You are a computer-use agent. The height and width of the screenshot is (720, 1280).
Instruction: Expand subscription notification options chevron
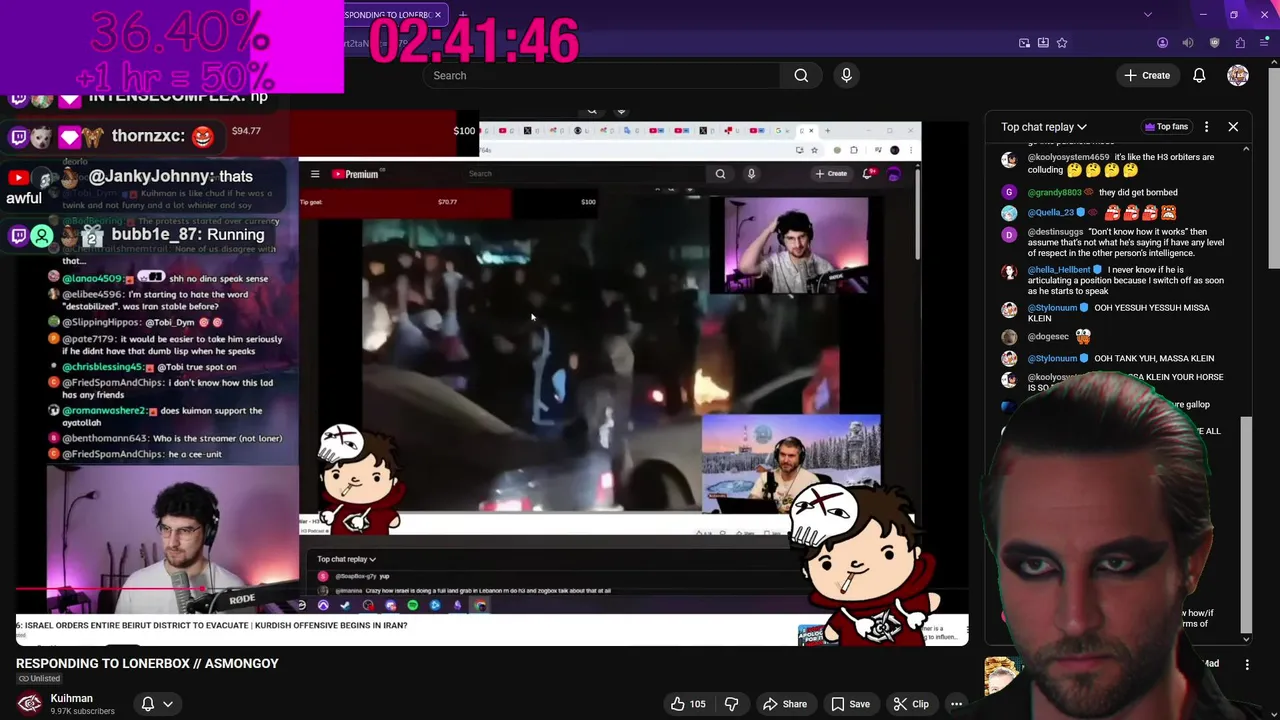click(x=168, y=704)
